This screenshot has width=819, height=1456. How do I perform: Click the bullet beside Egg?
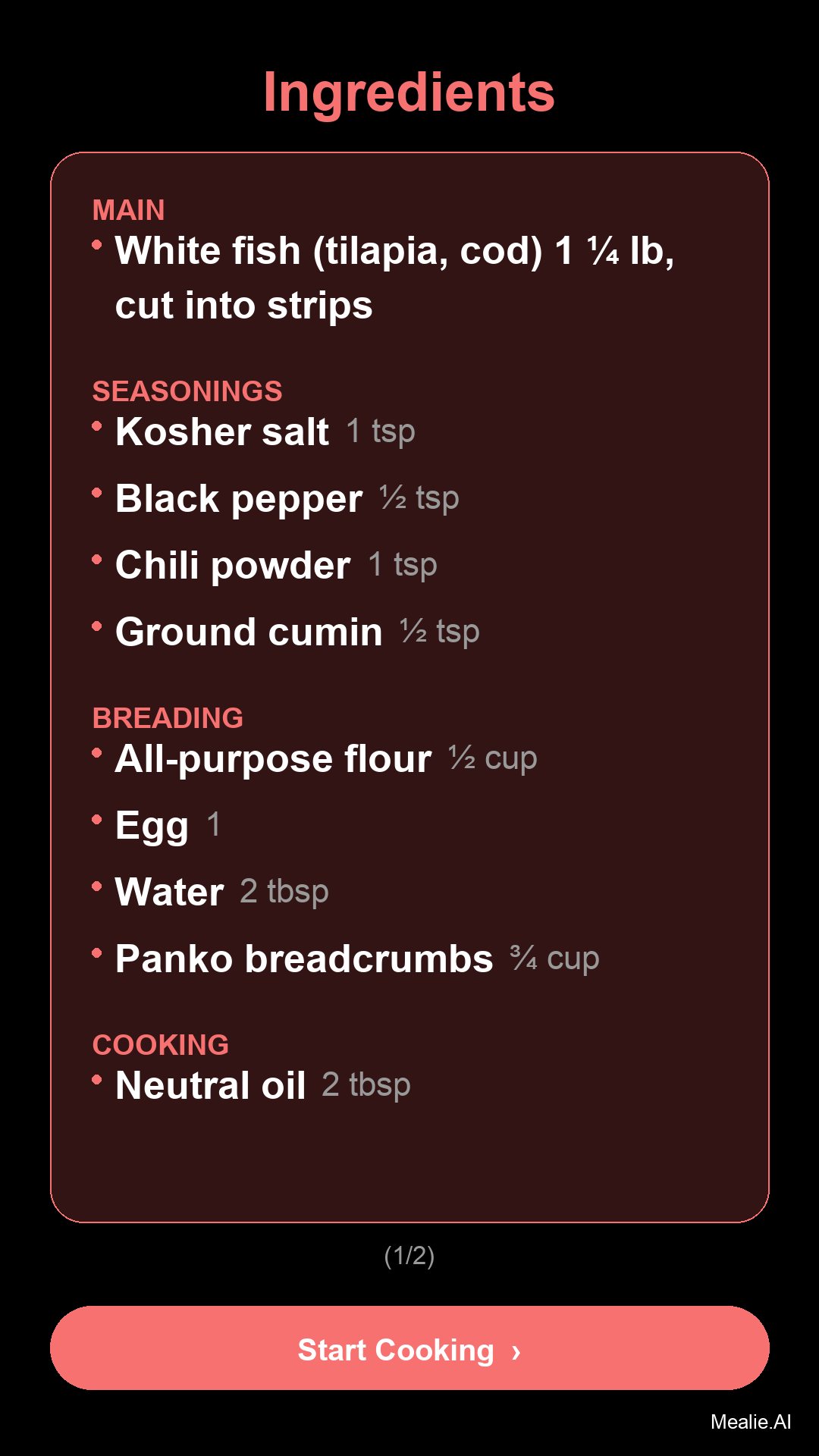pyautogui.click(x=97, y=820)
